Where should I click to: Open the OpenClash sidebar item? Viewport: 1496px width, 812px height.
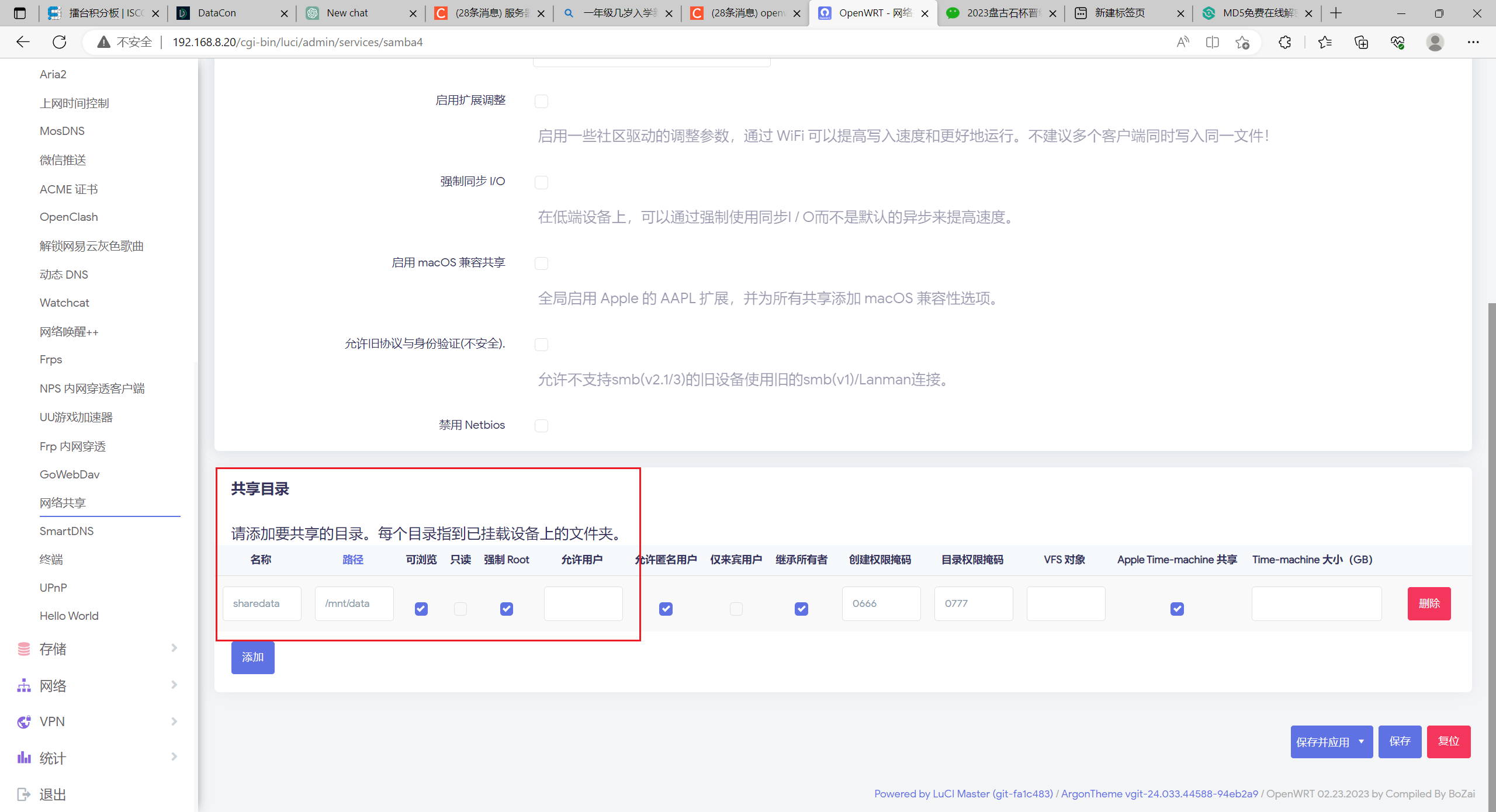click(69, 217)
